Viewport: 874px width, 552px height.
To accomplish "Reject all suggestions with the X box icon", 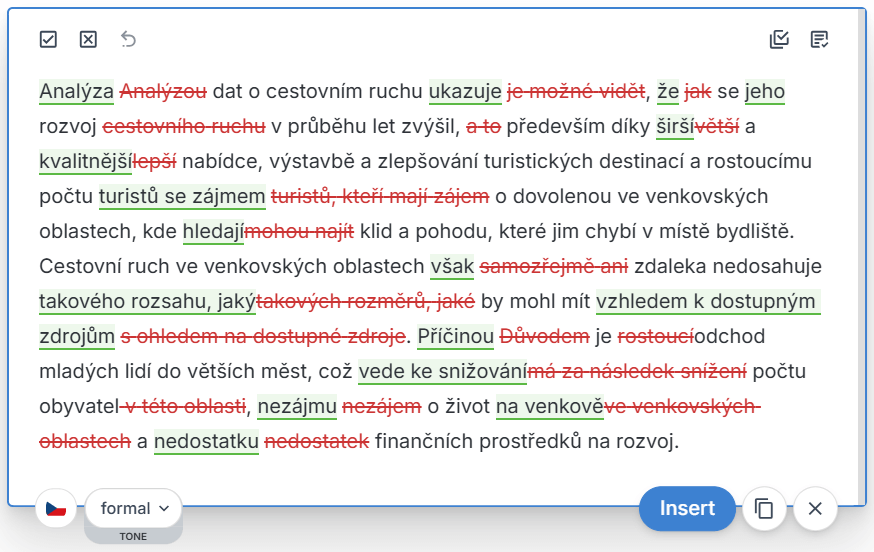I will (88, 40).
